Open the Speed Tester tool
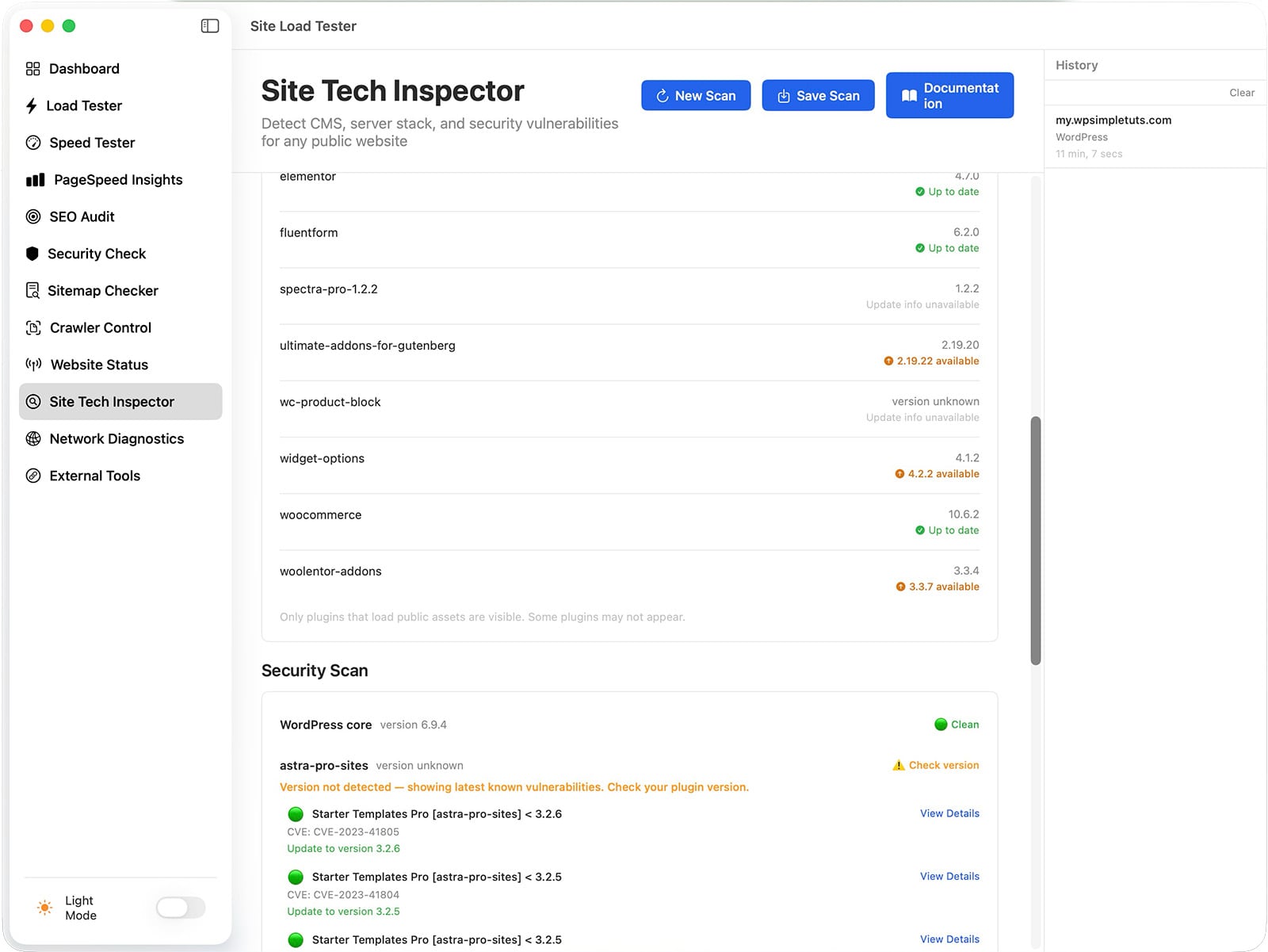The height and width of the screenshot is (952, 1268). [x=91, y=143]
